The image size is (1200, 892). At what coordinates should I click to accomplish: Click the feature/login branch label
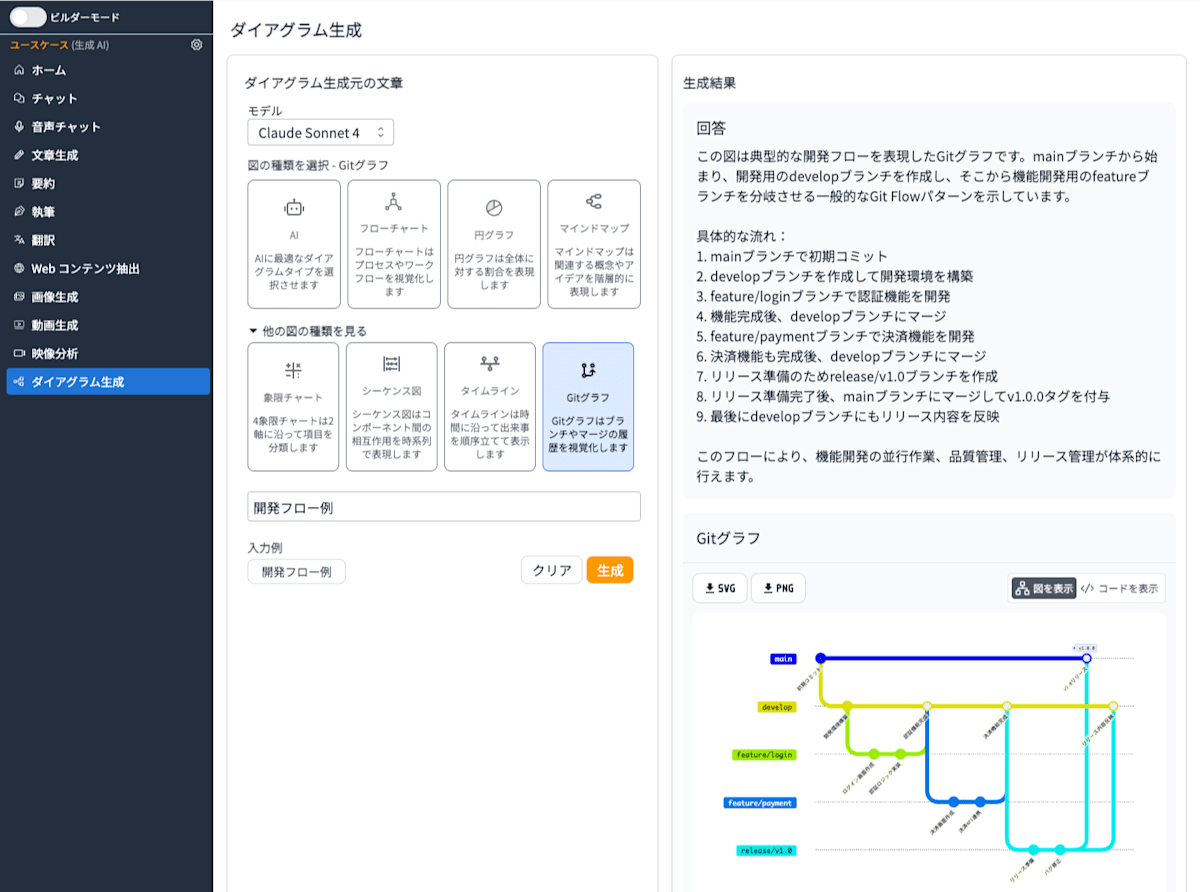(x=765, y=755)
